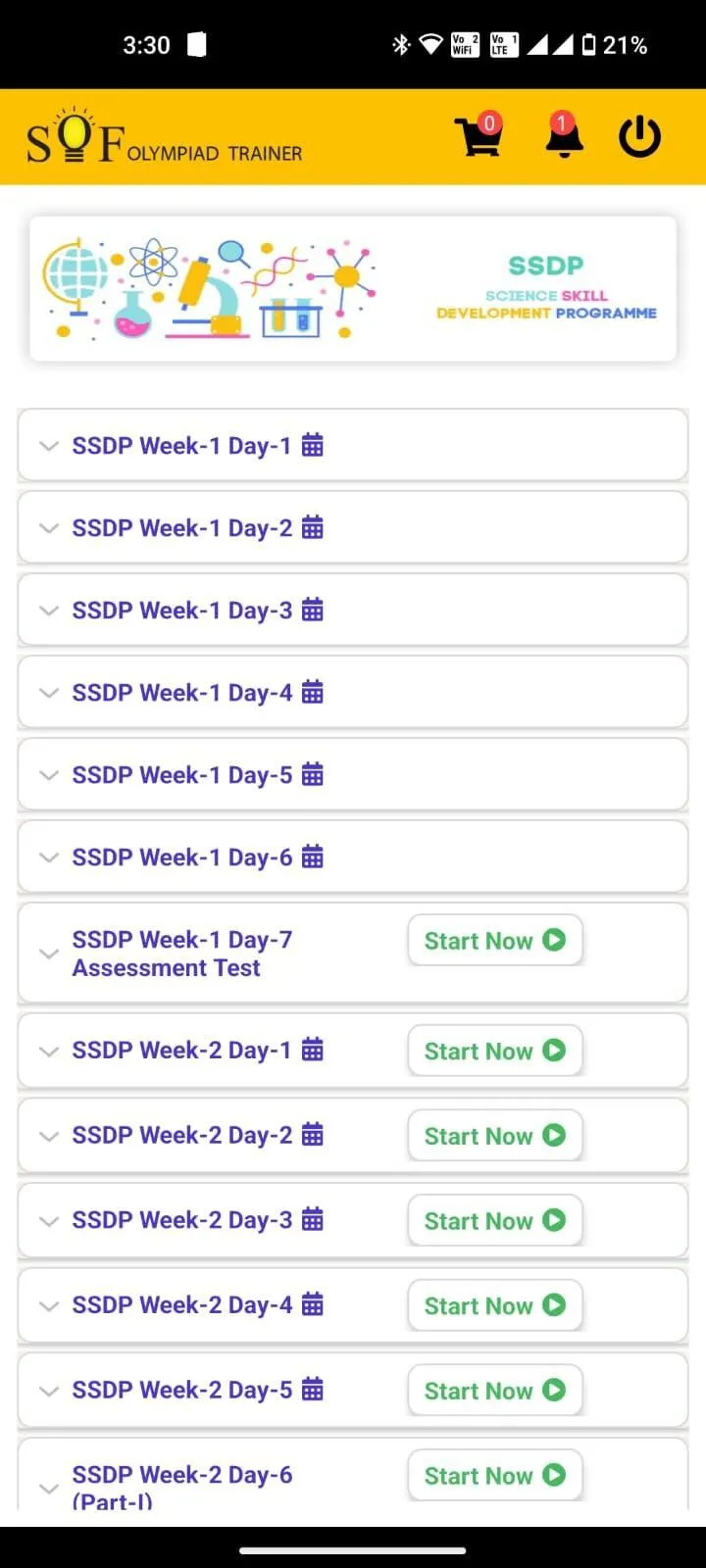The image size is (706, 1568).
Task: Open calendar icon for Week-1 Day-6
Action: tap(312, 857)
